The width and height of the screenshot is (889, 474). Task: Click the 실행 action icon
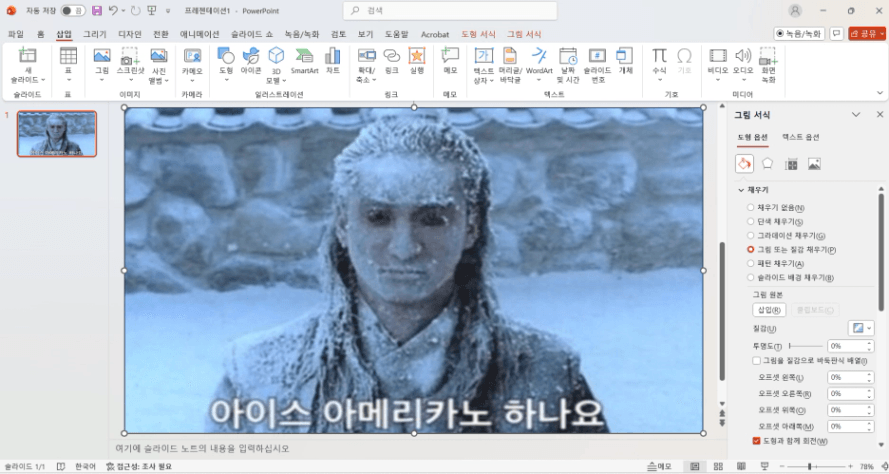[417, 56]
